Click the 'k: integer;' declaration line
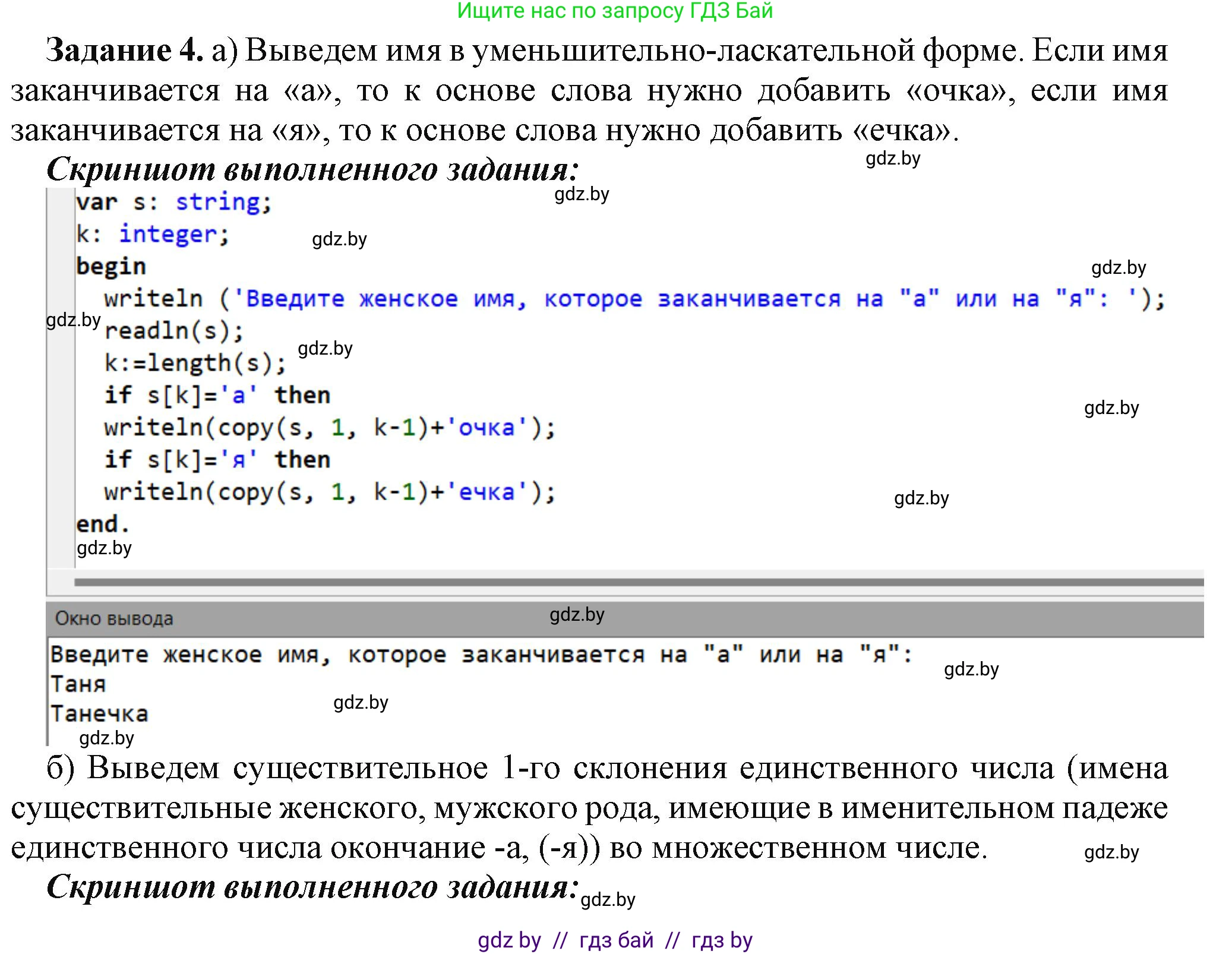 coord(153,234)
